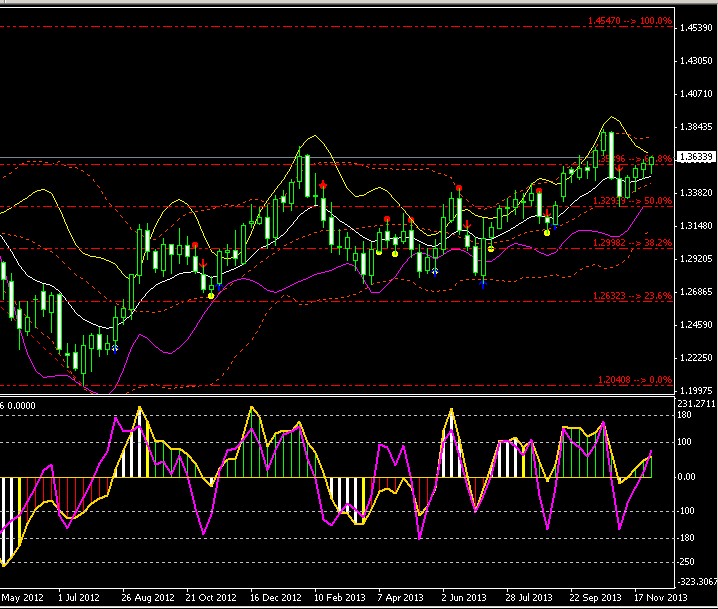
Task: Click the 22 Sep 2013 date label
Action: tap(595, 598)
